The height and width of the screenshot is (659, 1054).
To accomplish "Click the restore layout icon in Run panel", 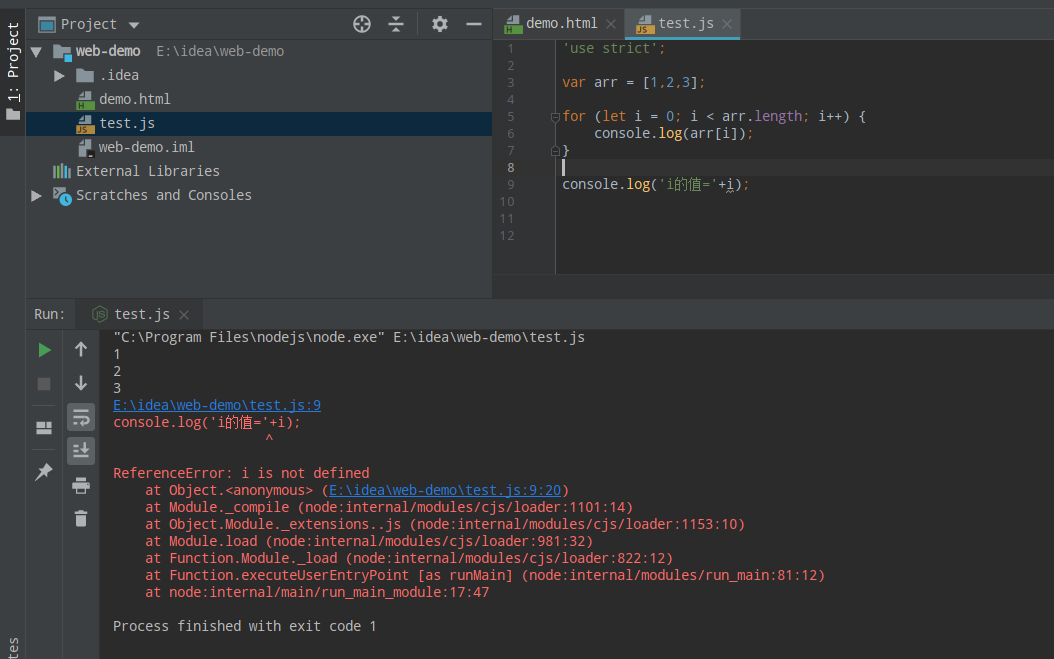I will click(x=44, y=428).
